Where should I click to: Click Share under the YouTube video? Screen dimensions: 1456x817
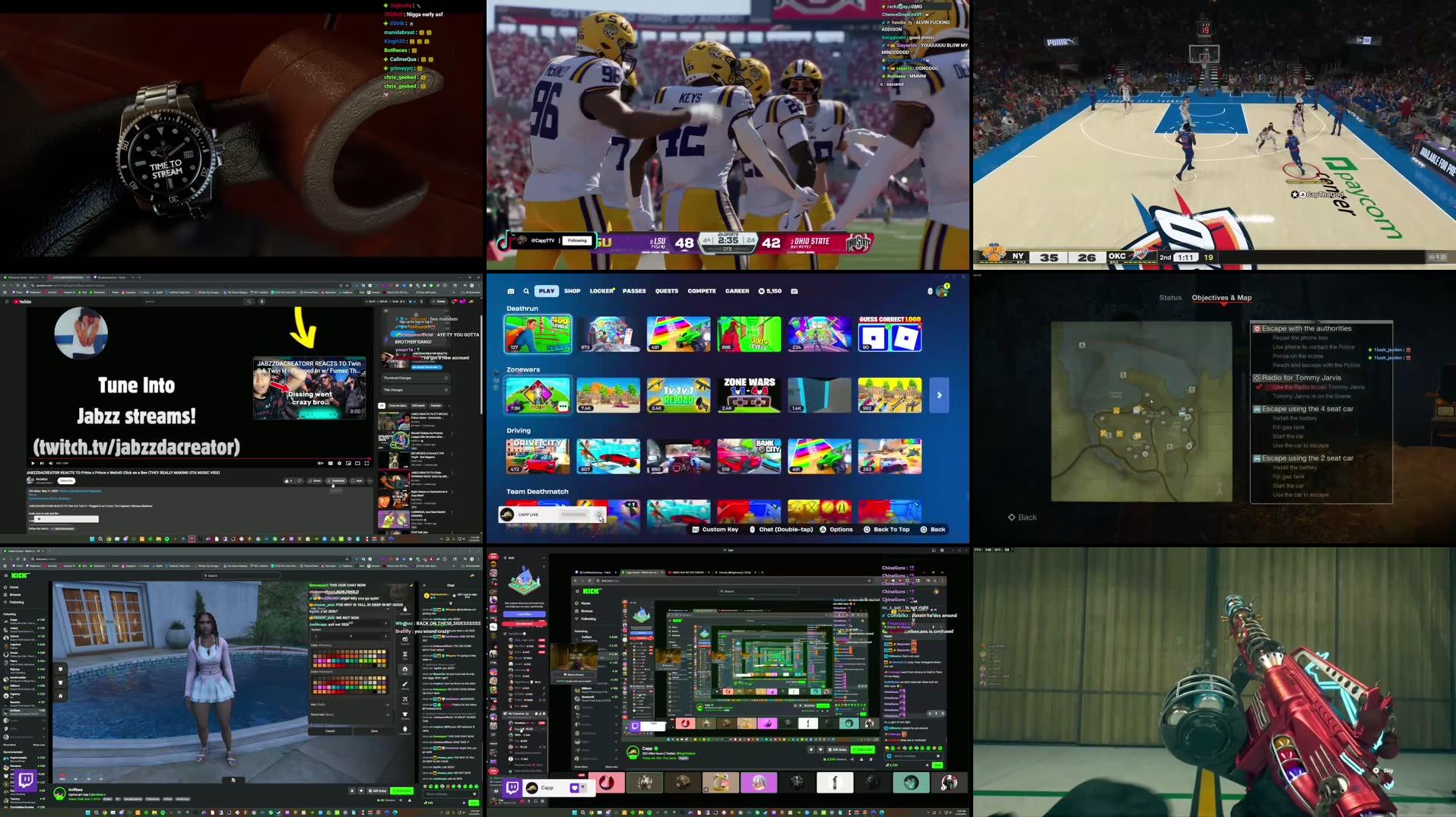point(315,480)
